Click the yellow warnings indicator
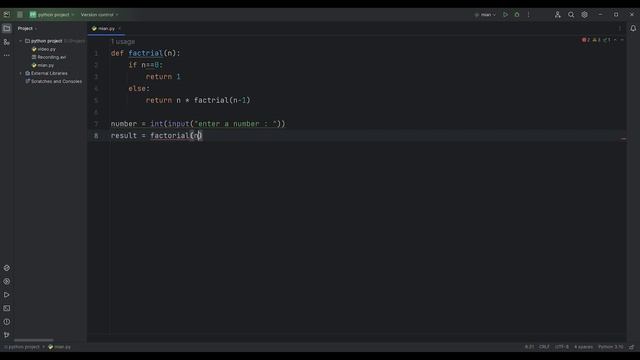The height and width of the screenshot is (360, 640). click(x=596, y=40)
